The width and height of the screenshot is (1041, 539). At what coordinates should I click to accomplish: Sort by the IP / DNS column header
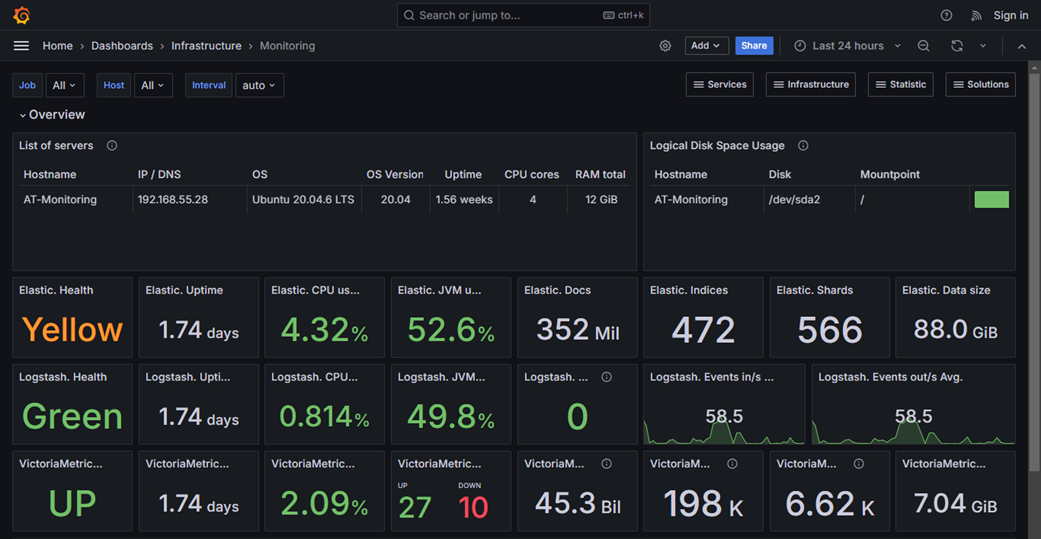pos(159,175)
